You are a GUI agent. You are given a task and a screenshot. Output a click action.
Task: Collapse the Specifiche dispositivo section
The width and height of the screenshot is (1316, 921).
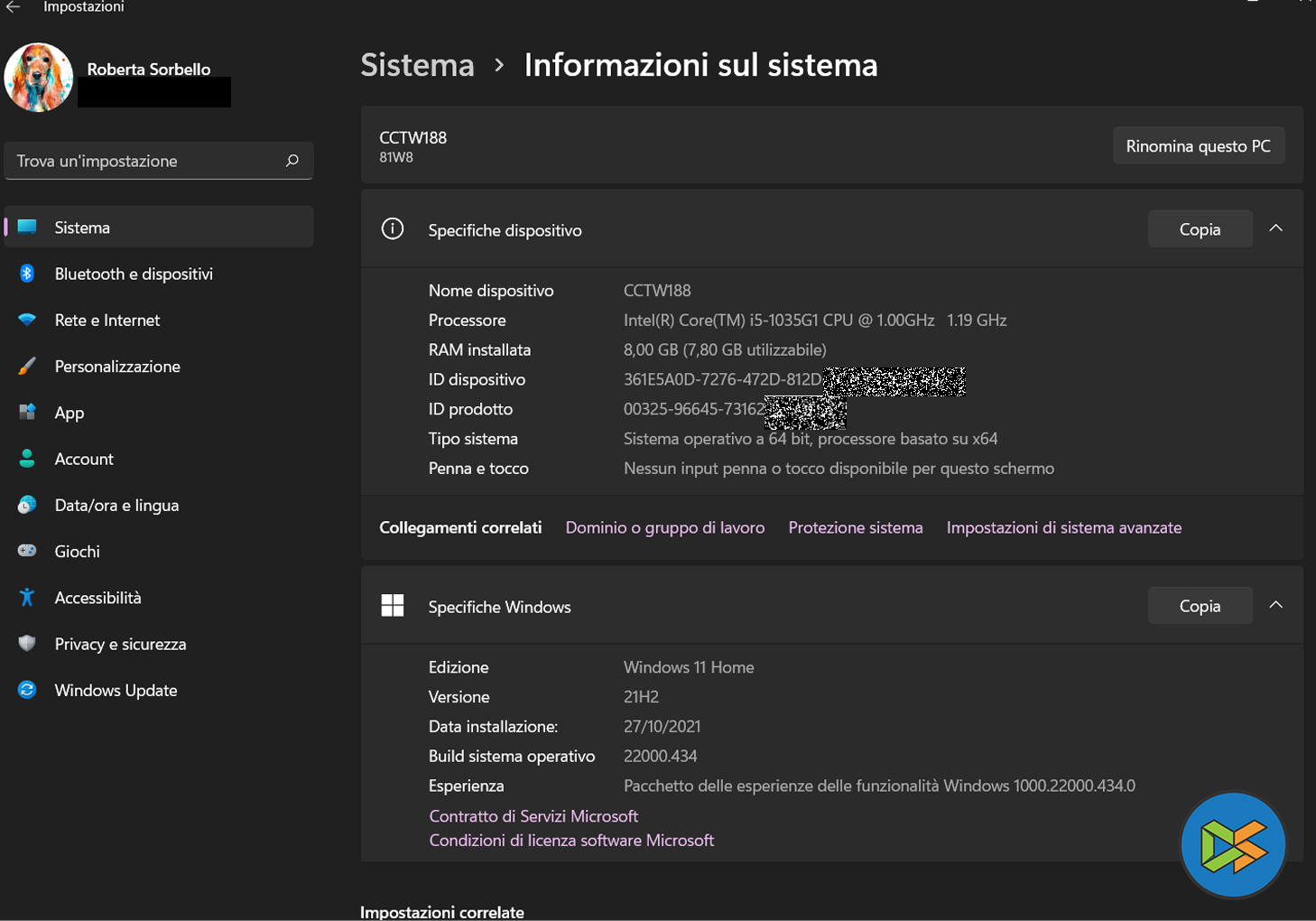[x=1275, y=228]
